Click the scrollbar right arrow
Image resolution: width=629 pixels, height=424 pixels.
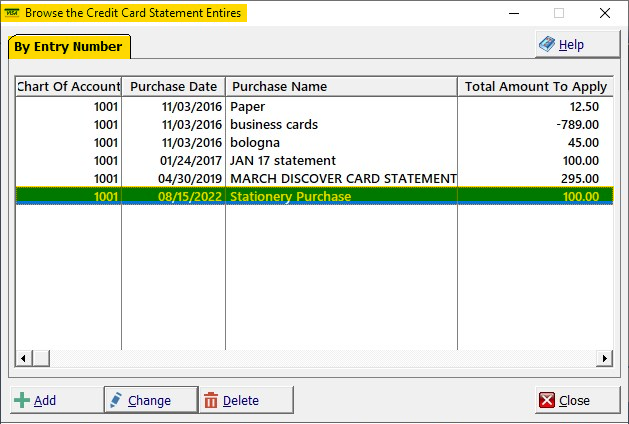coord(604,358)
